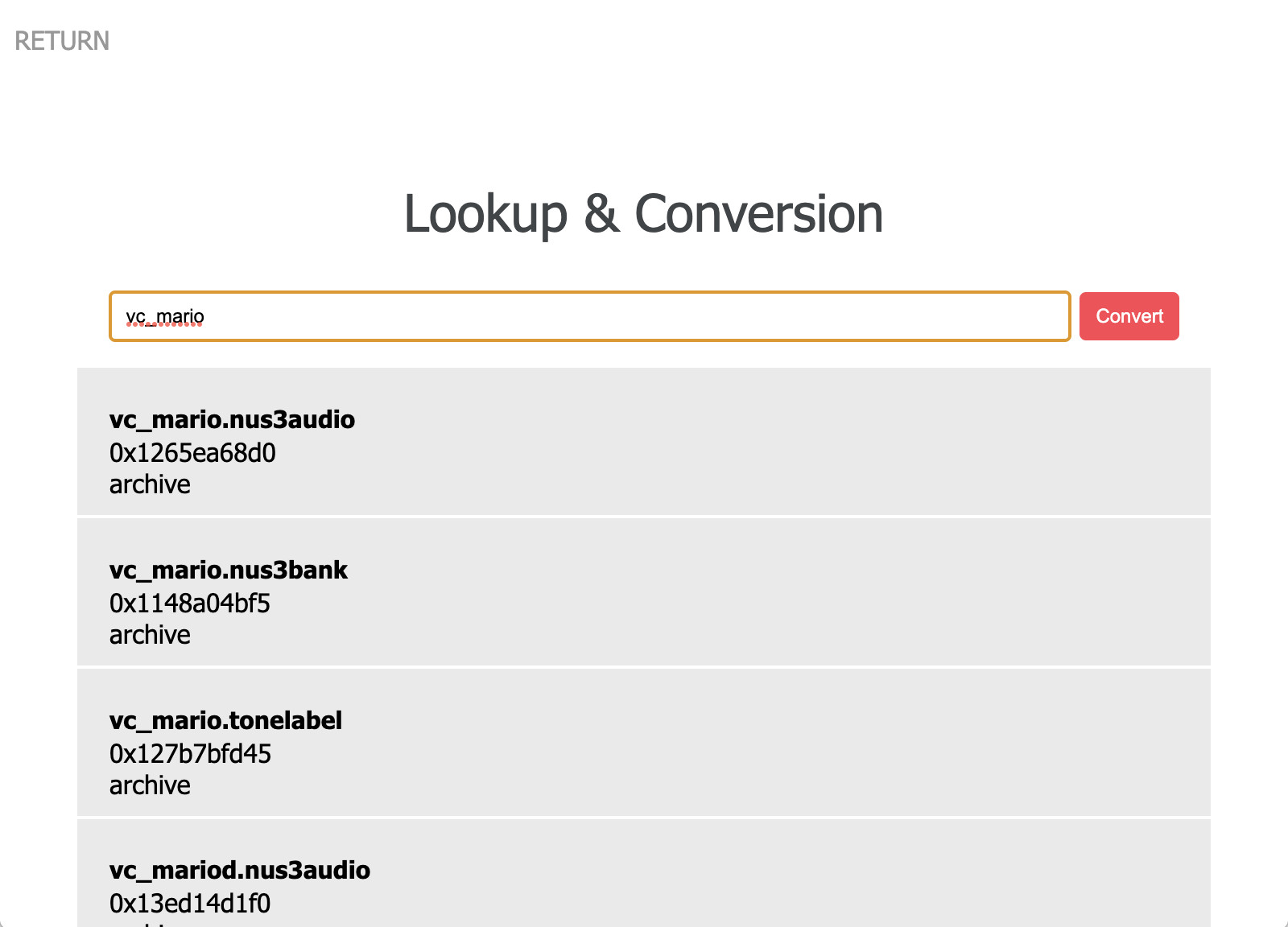Screen dimensions: 1288x927
Task: Click hash value 0x1148a04bf5
Action: tap(190, 604)
